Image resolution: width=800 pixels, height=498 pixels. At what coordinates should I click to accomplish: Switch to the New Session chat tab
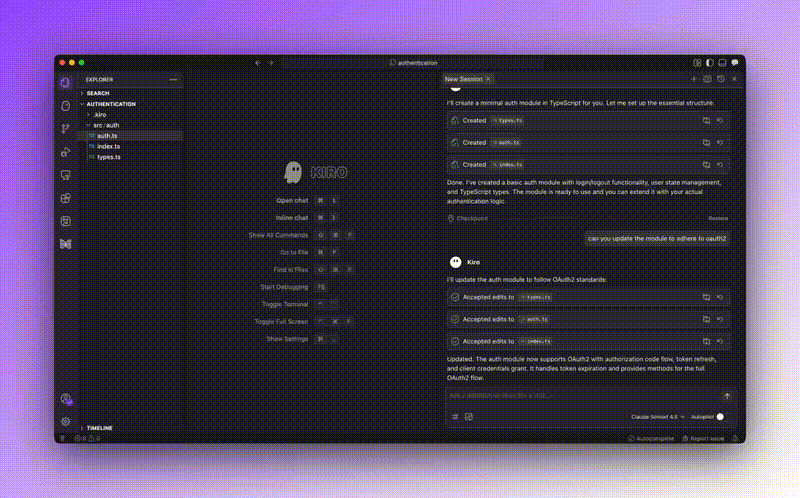[463, 79]
